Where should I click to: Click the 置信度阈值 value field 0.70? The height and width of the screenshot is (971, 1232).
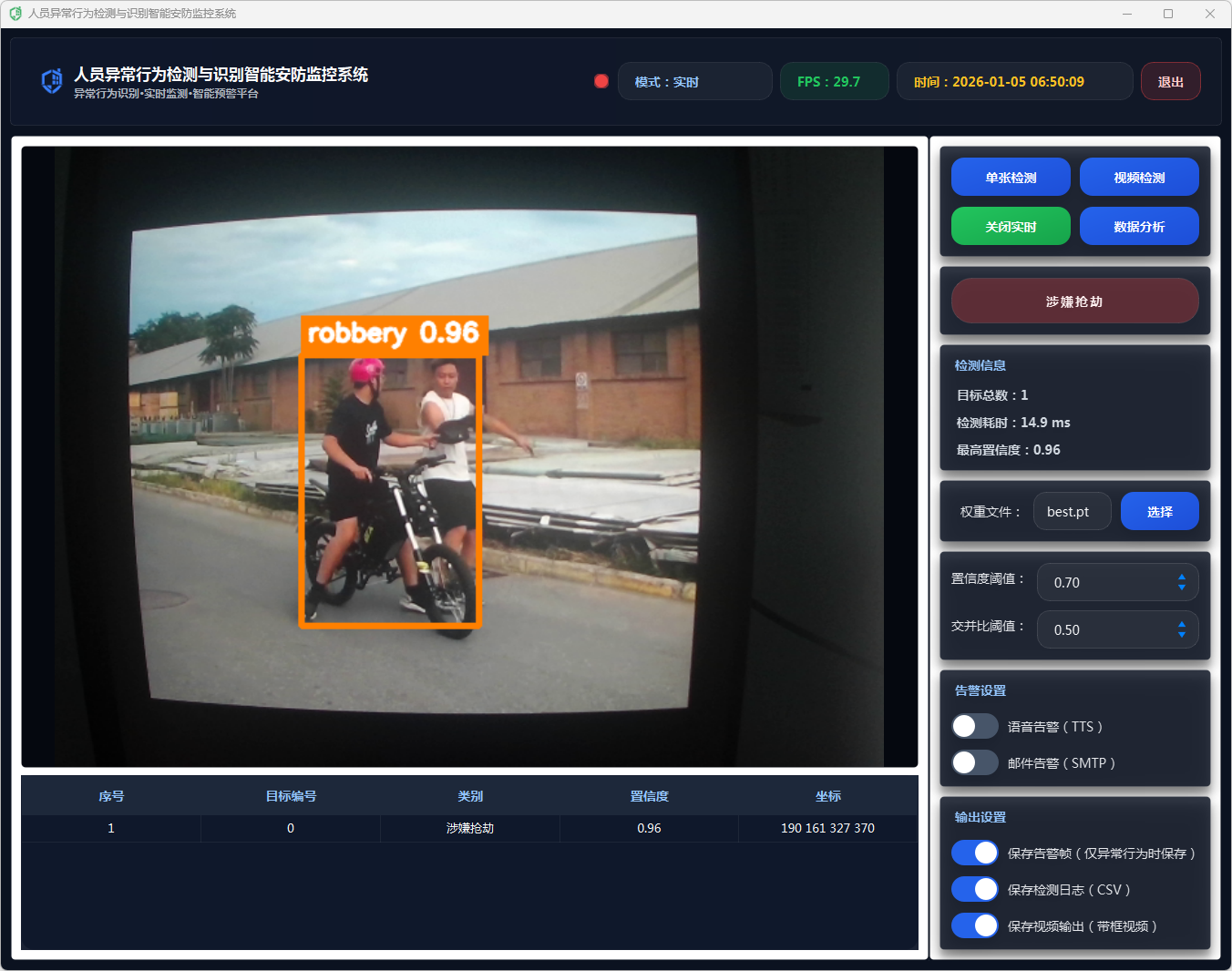pyautogui.click(x=1103, y=583)
